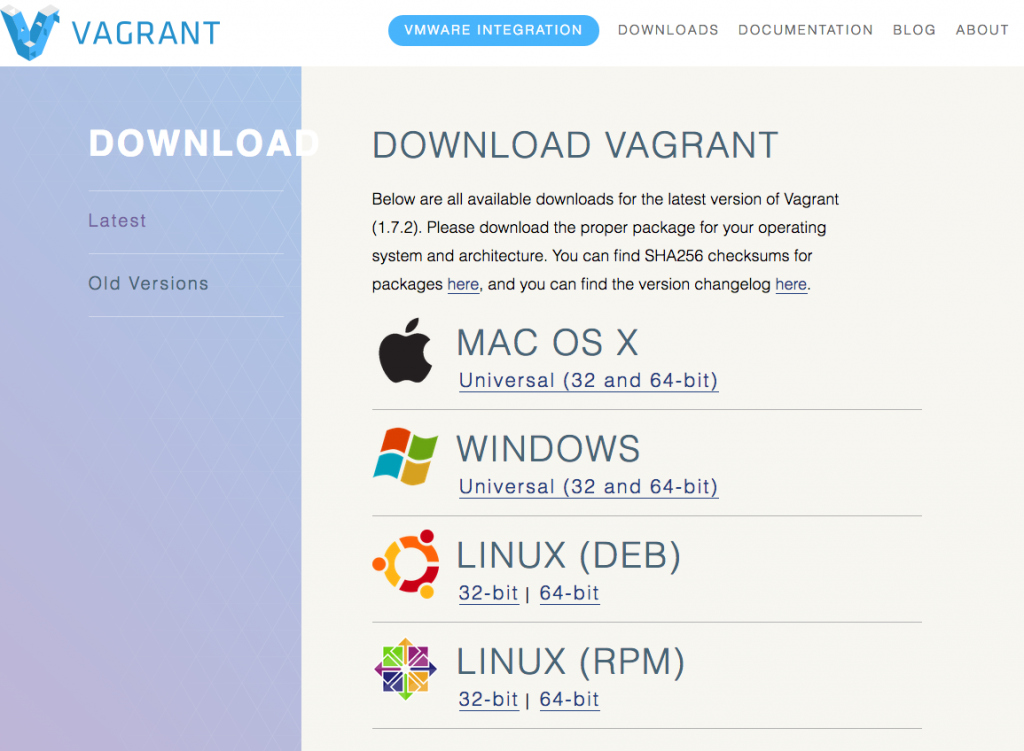Open the Documentation section

[805, 30]
